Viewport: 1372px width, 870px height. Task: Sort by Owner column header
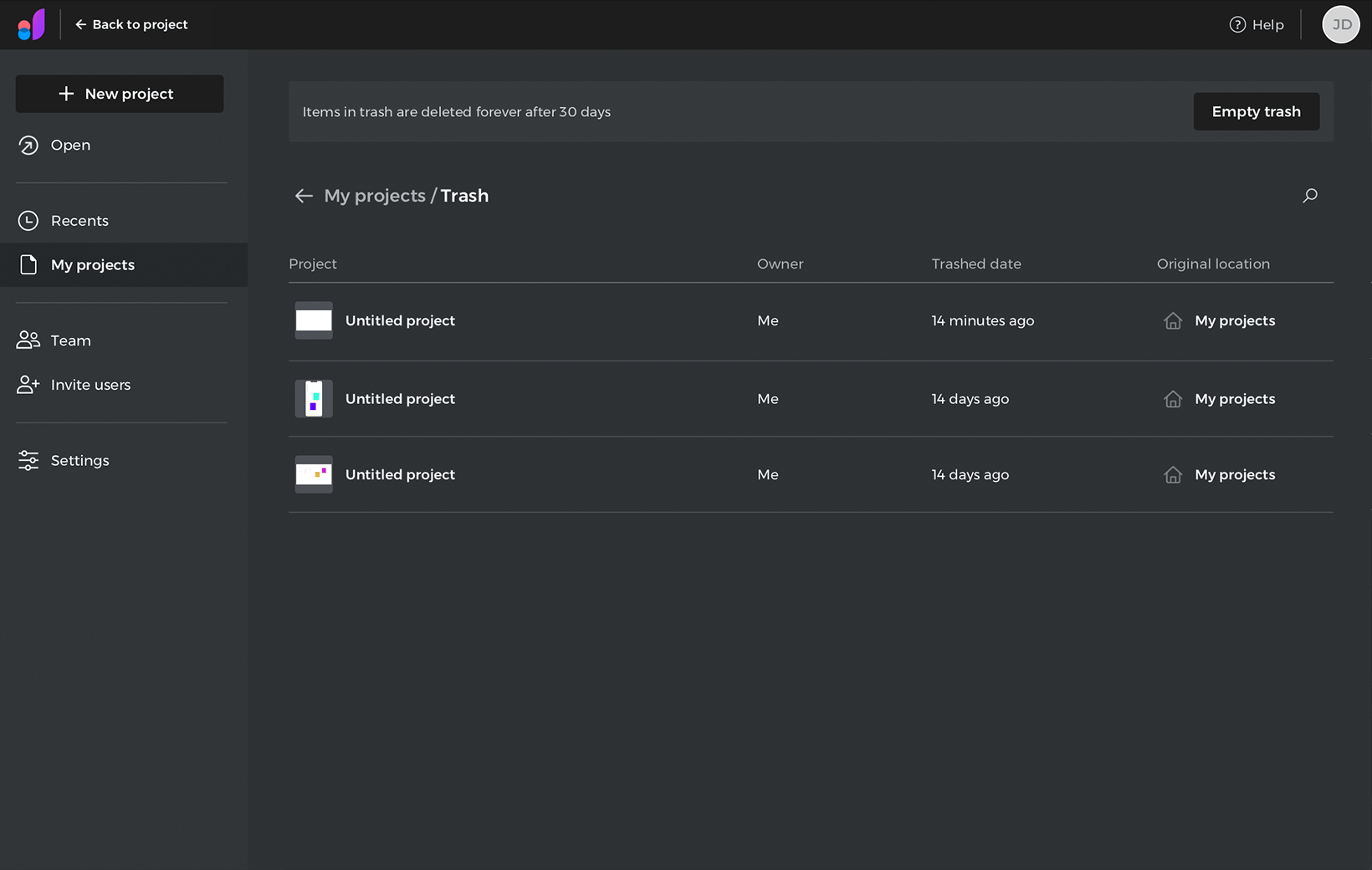780,264
